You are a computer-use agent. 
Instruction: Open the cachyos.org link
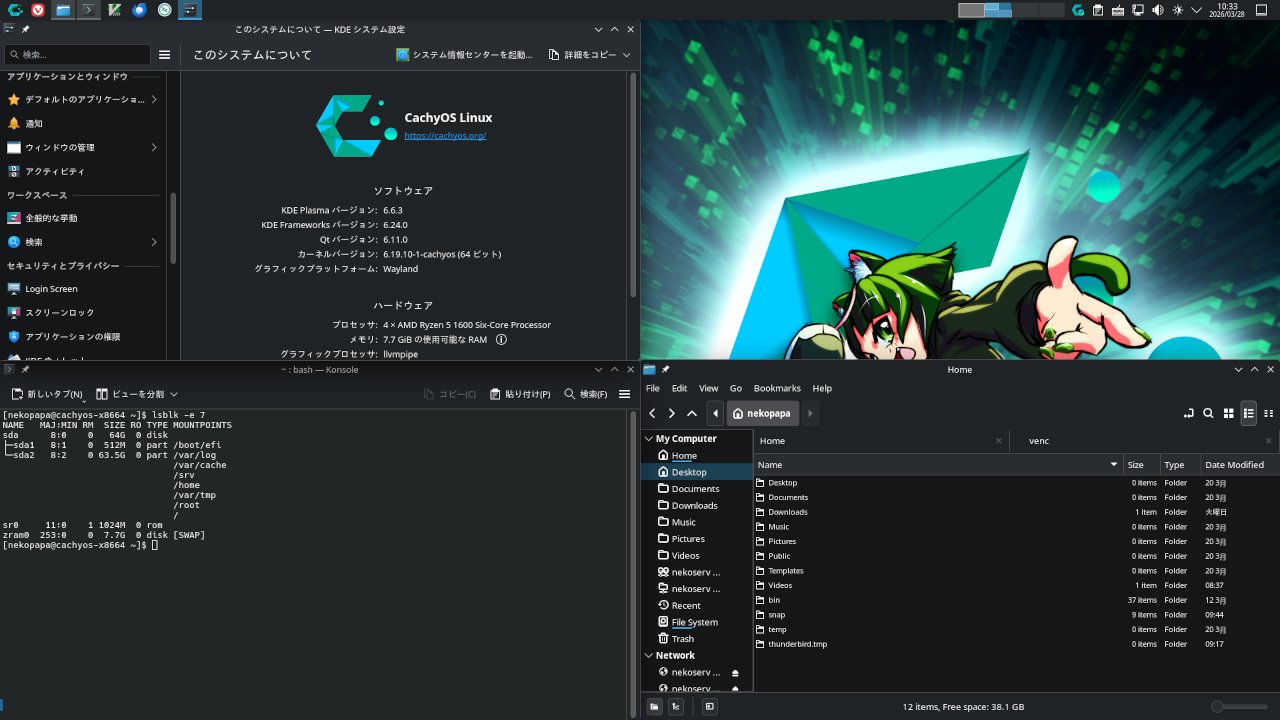(x=445, y=135)
